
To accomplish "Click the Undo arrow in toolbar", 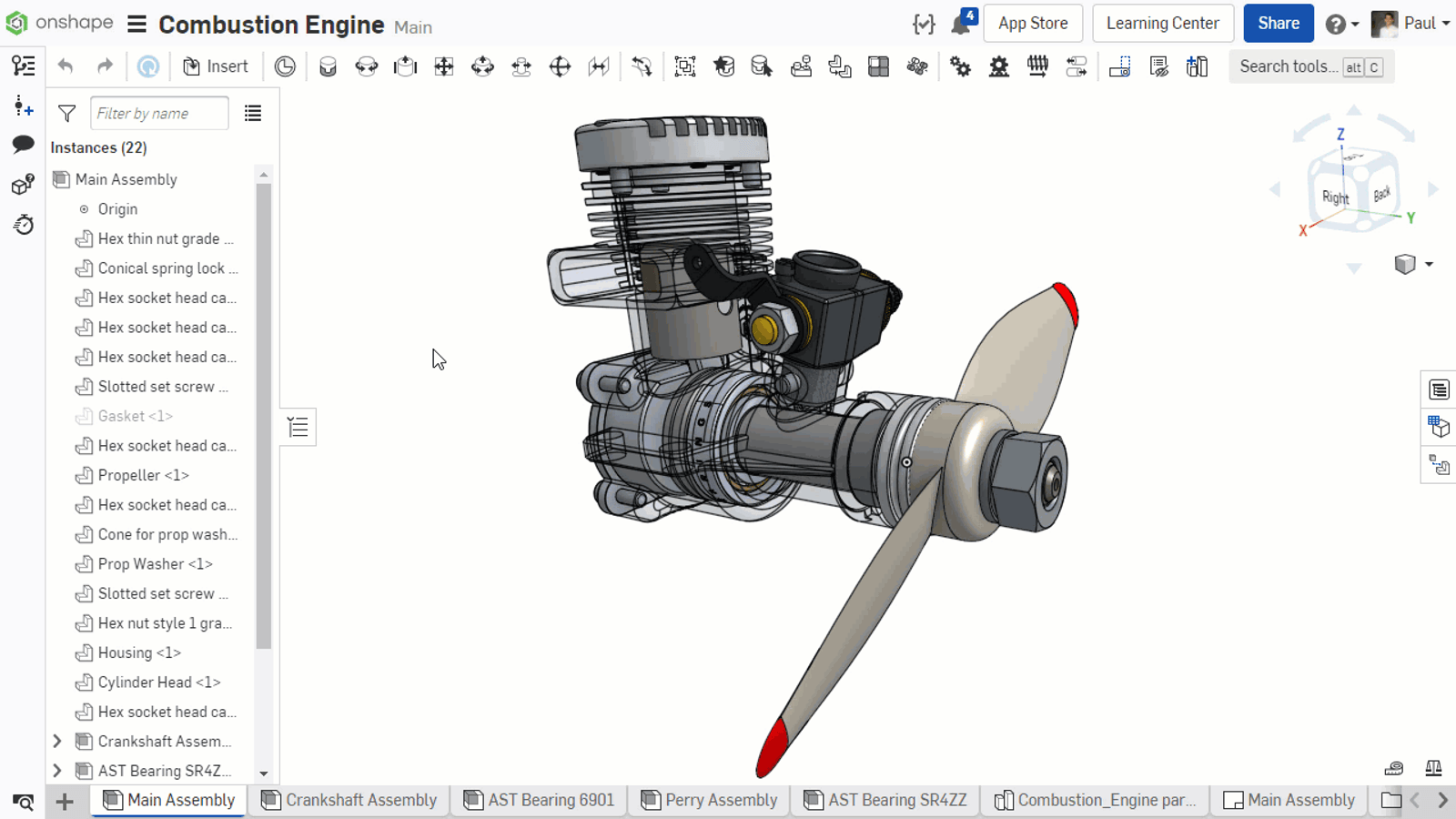I will tap(66, 66).
